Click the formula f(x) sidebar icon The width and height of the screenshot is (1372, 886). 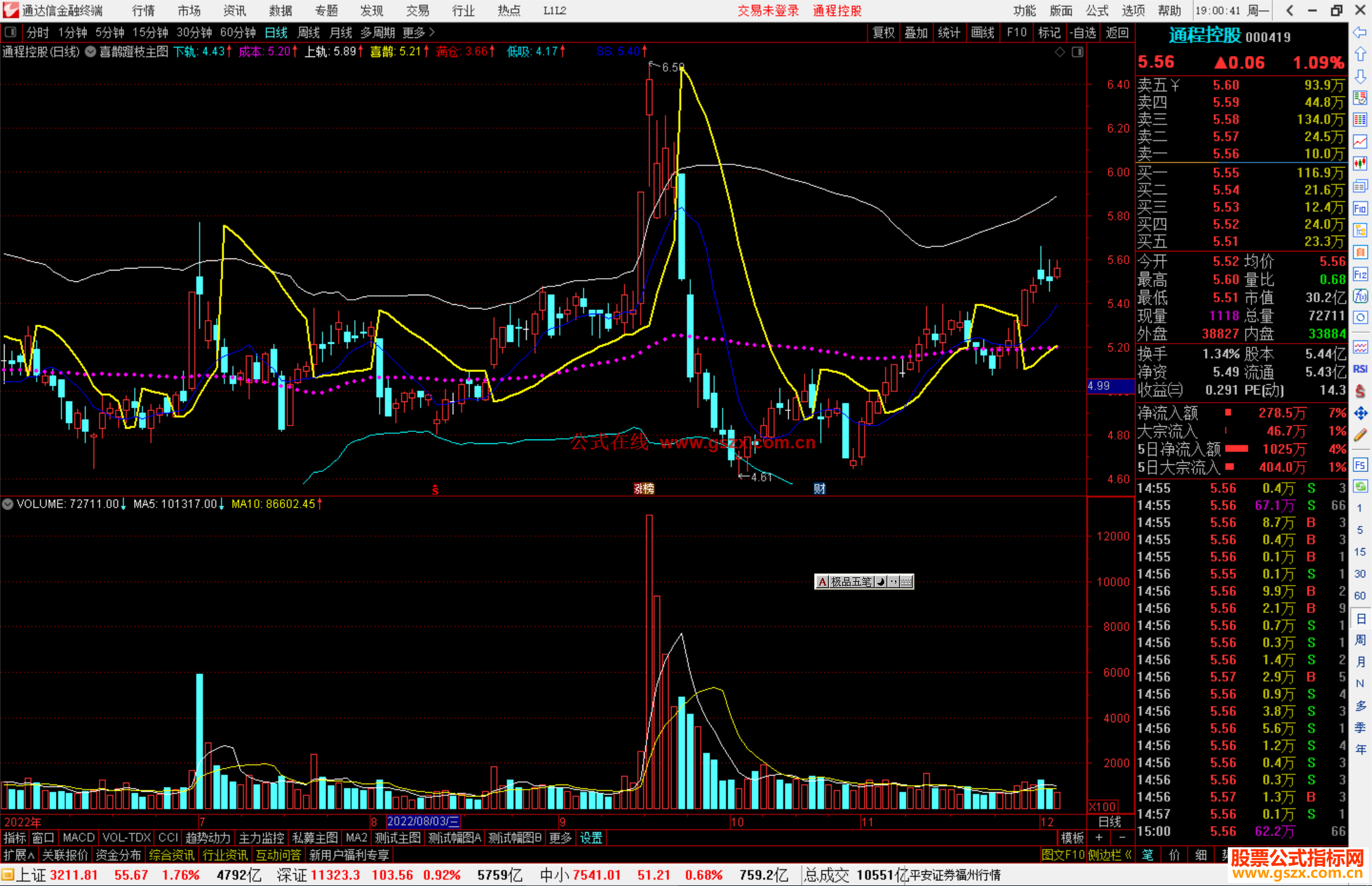(x=1360, y=297)
